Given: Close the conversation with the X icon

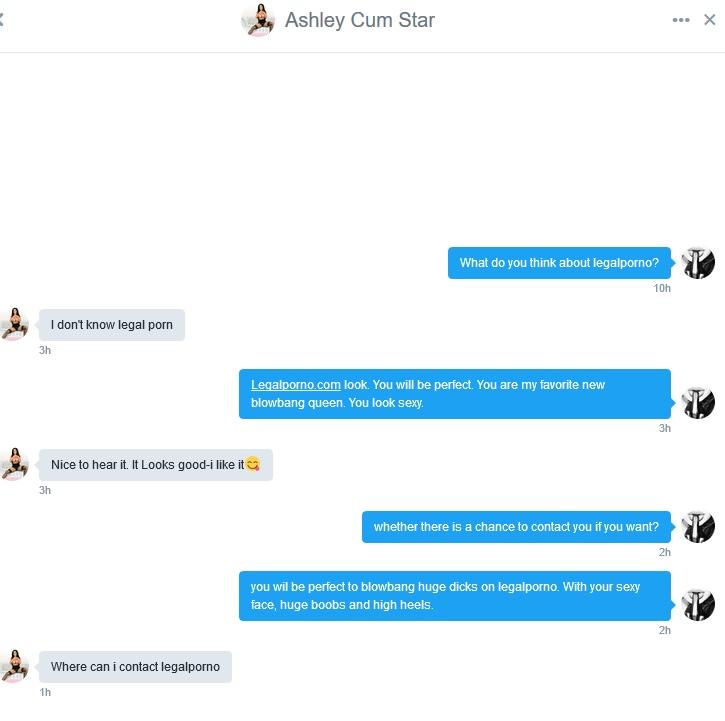Looking at the screenshot, I should click(709, 20).
